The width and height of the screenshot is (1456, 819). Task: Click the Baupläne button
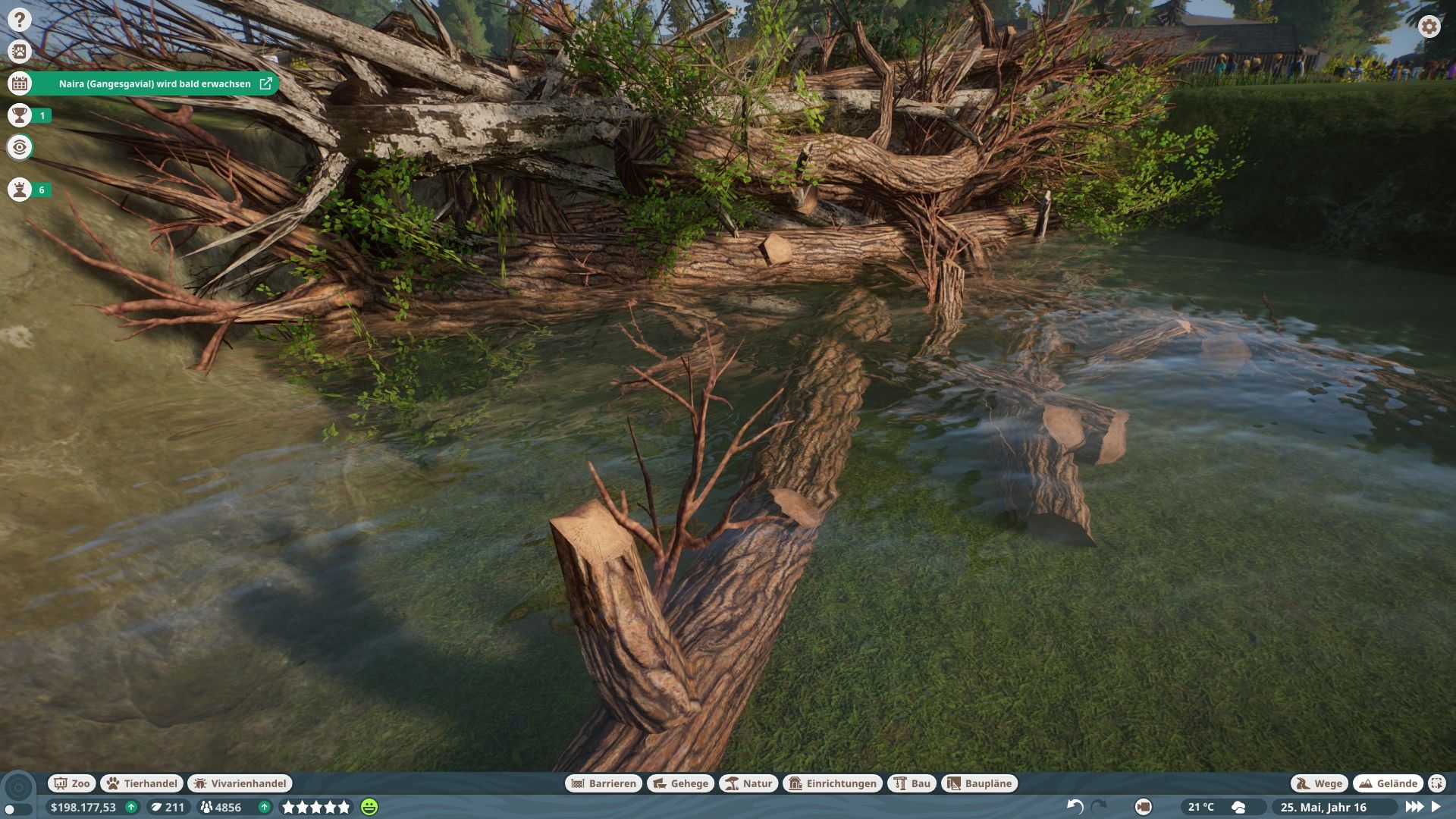(979, 783)
